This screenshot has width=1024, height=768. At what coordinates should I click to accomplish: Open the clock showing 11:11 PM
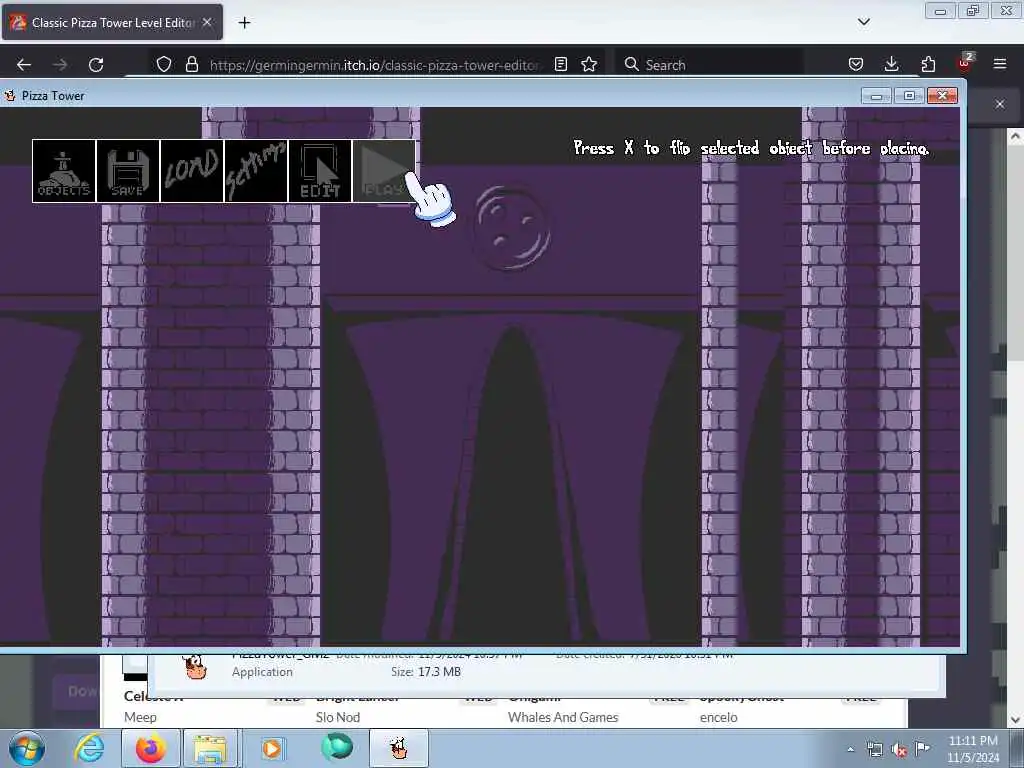click(972, 749)
